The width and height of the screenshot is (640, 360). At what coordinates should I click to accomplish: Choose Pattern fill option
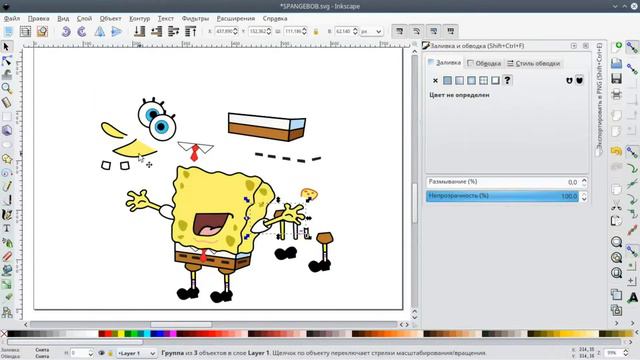point(483,80)
